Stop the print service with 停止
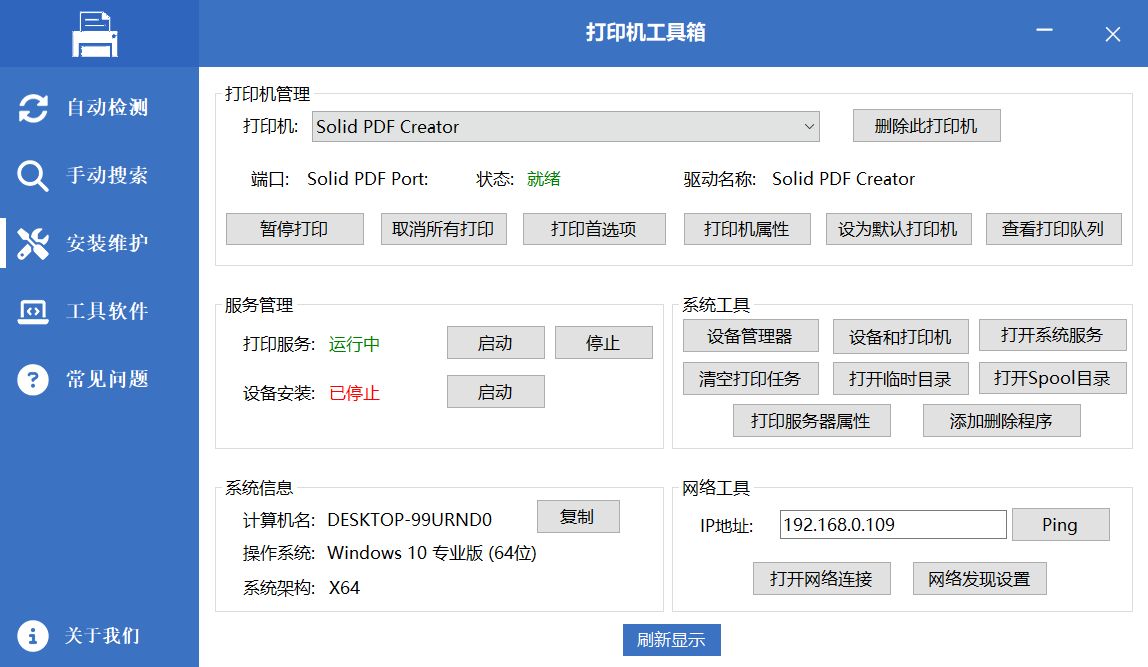1148x667 pixels. pyautogui.click(x=602, y=342)
